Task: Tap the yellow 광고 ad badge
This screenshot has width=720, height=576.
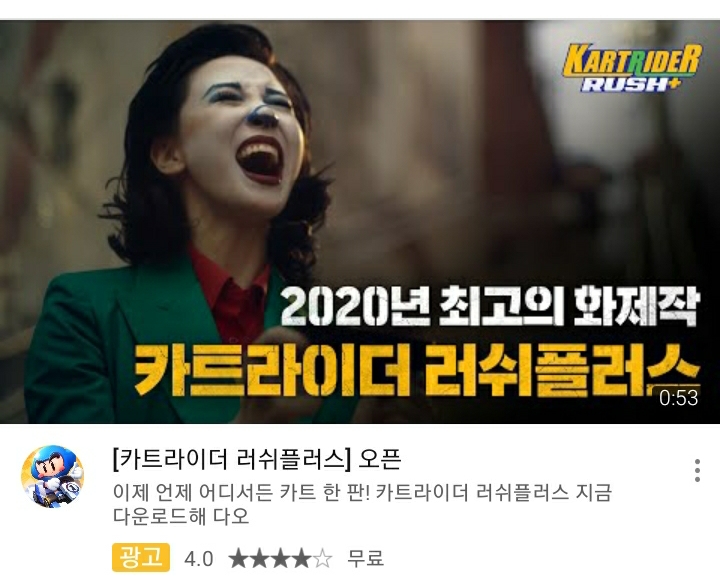Action: coord(141,557)
